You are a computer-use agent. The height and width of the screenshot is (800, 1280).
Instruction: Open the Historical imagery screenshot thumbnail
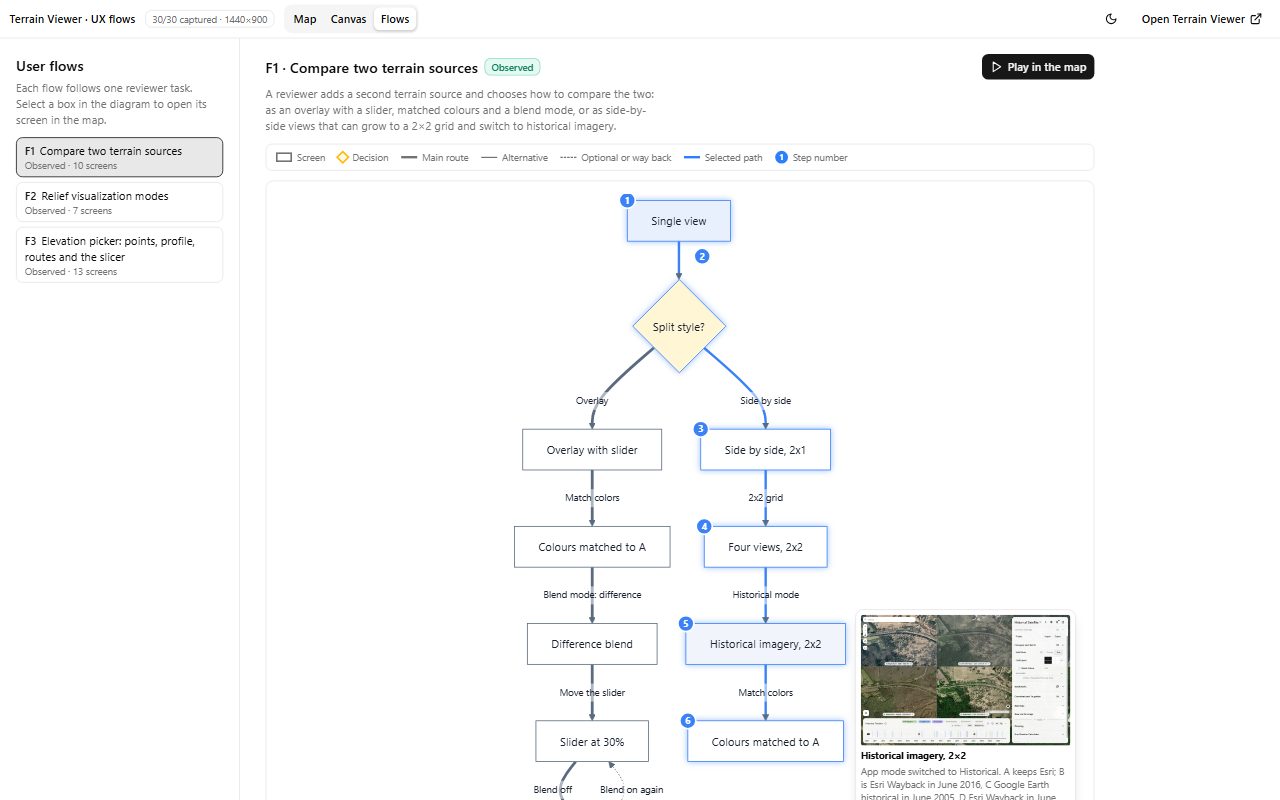966,679
